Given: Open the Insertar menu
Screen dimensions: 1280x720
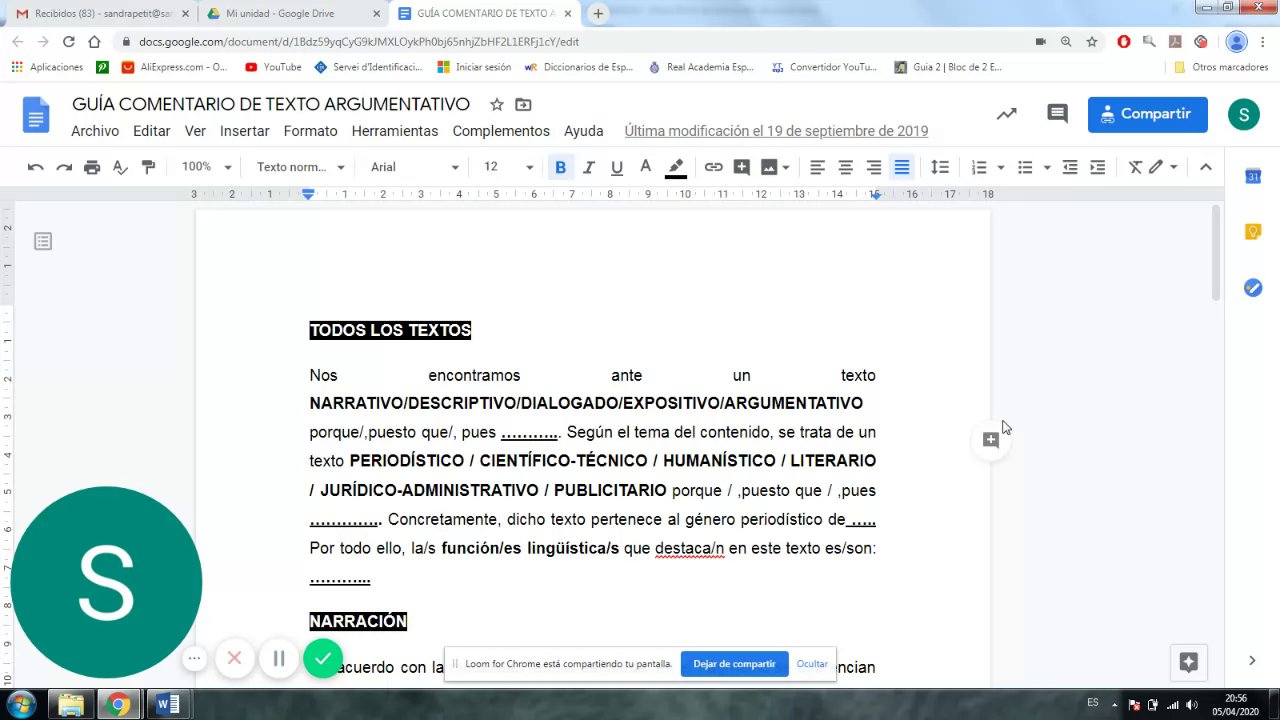Looking at the screenshot, I should 245,131.
